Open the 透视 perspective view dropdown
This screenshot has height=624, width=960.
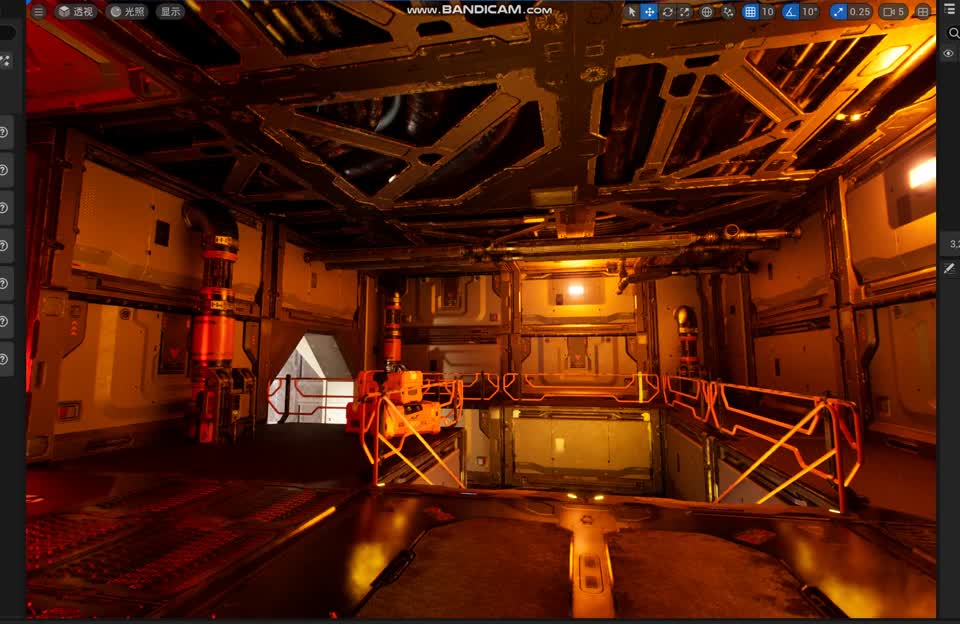(76, 12)
